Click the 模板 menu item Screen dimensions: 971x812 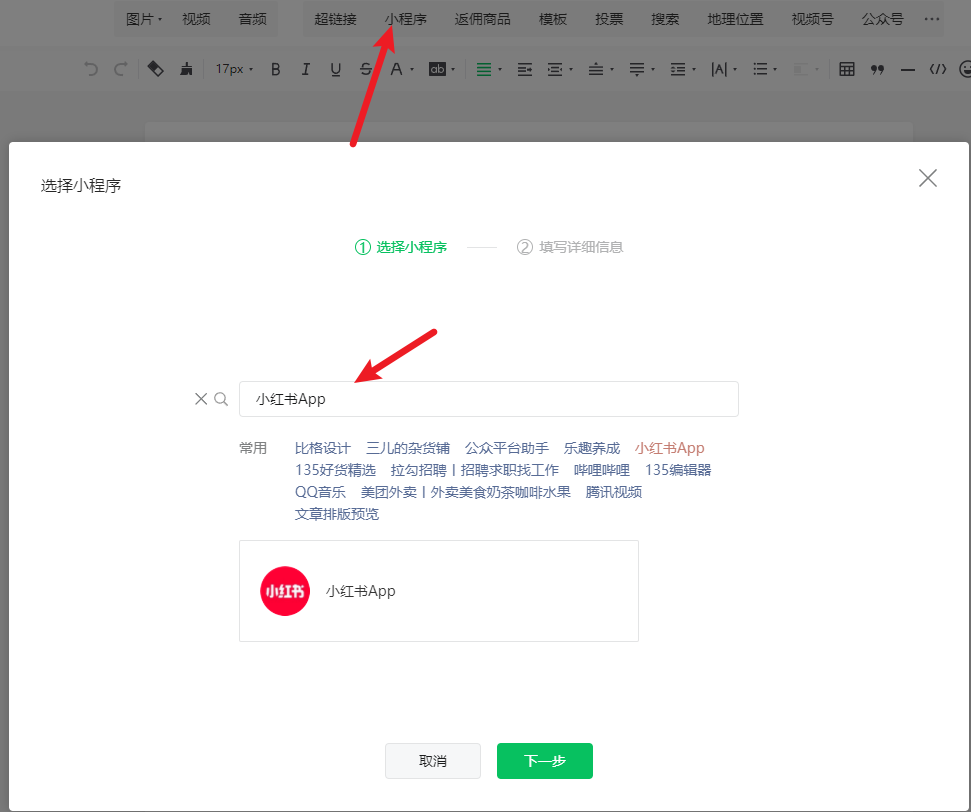[553, 19]
